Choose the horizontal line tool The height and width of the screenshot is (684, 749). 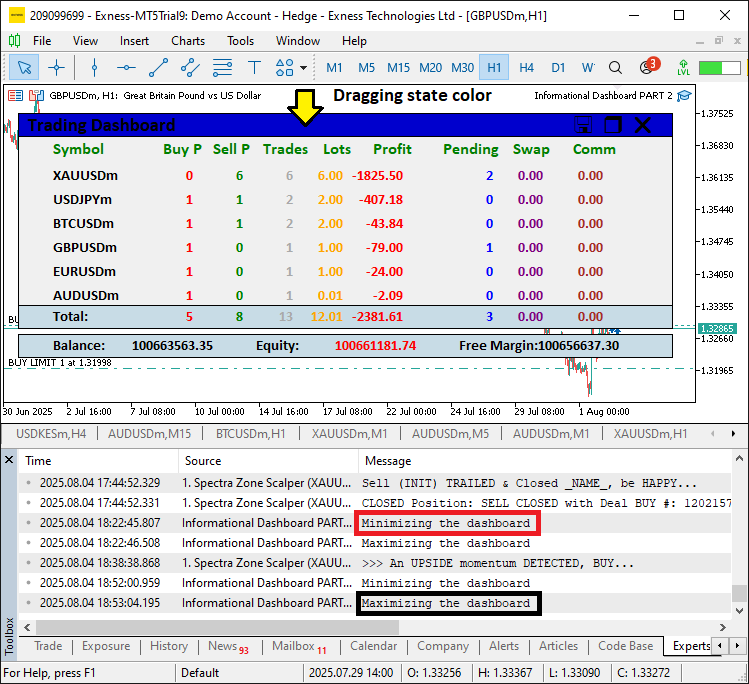tap(126, 67)
